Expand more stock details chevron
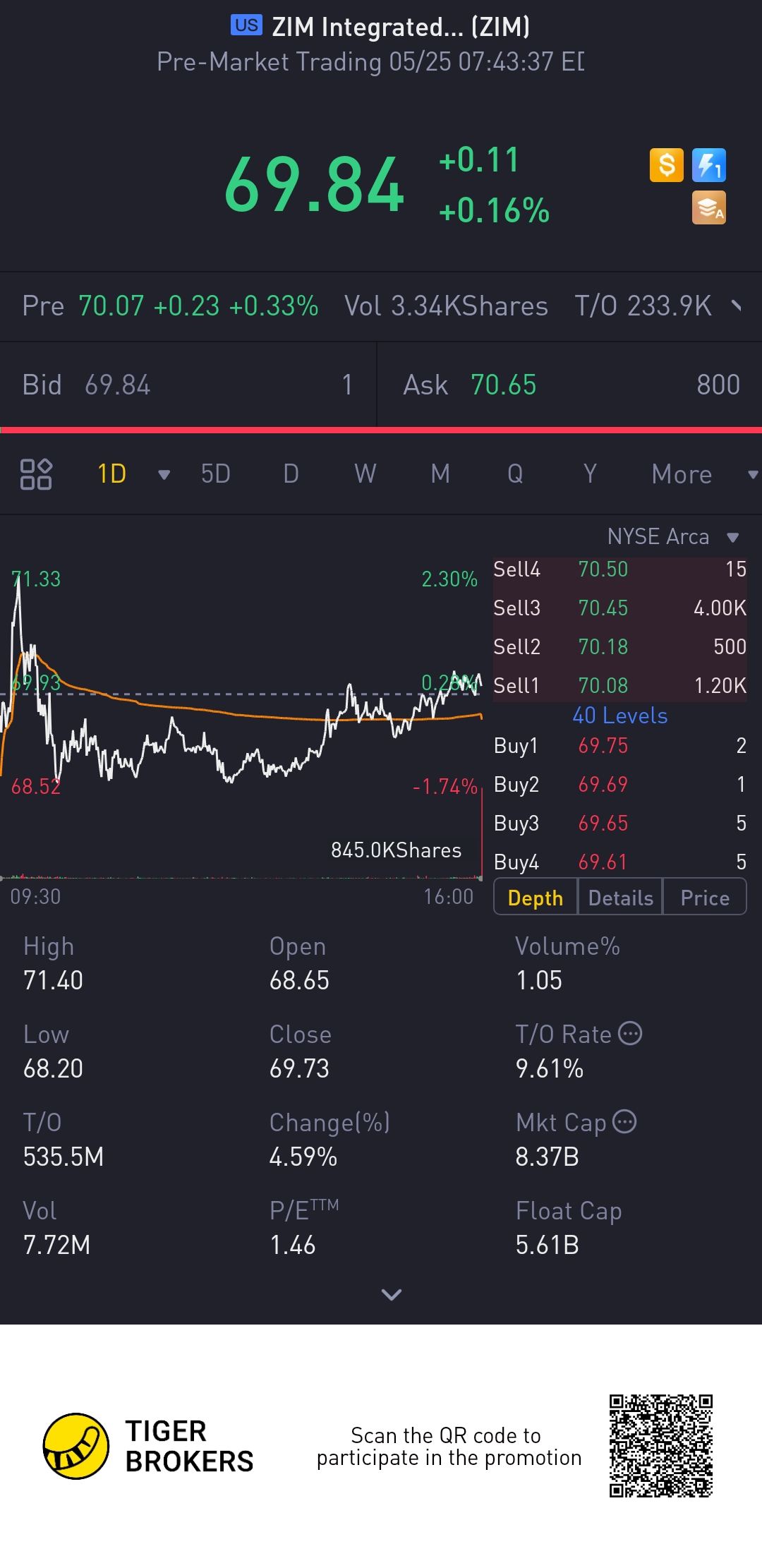The width and height of the screenshot is (762, 1568). pos(391,1294)
